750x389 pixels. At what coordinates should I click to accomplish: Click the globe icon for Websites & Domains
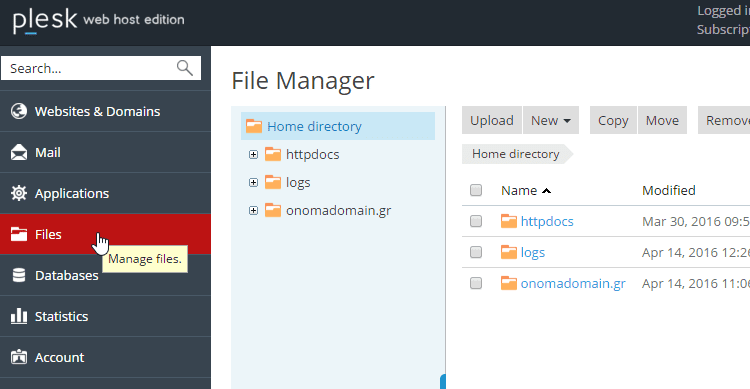19,111
